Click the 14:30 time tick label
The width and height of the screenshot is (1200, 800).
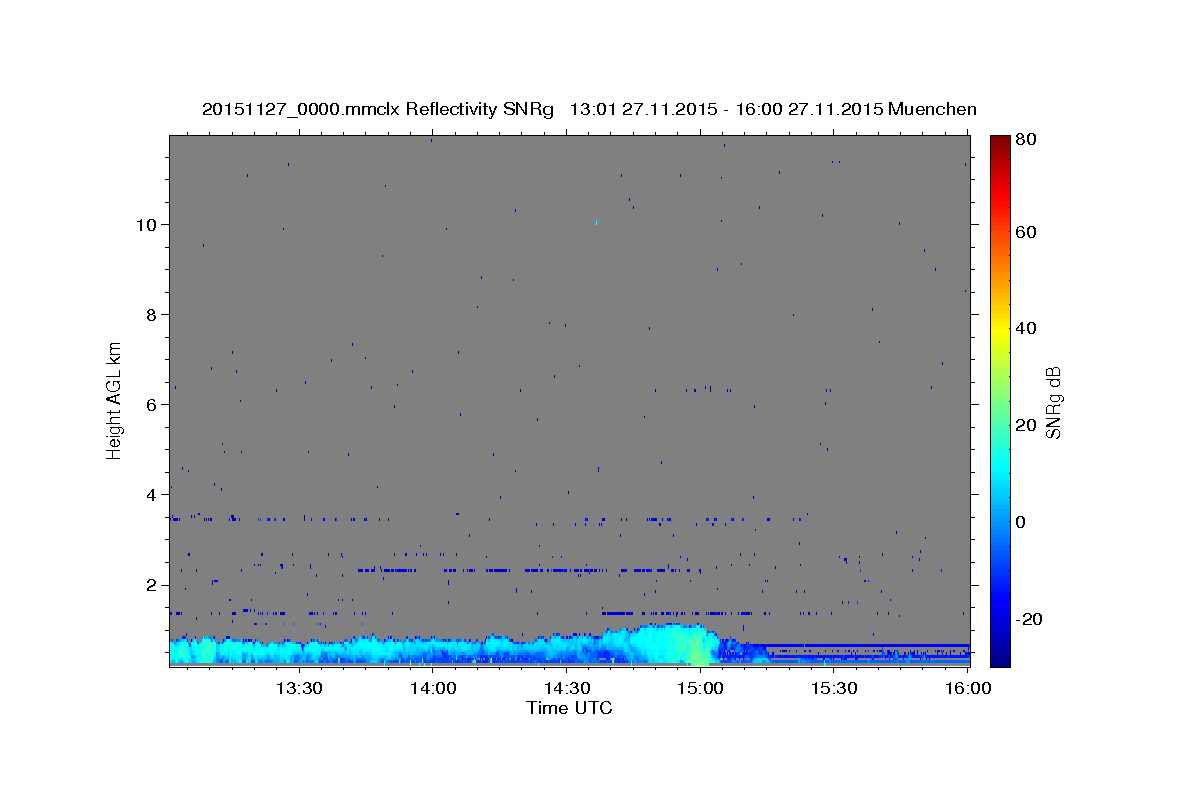(x=566, y=689)
